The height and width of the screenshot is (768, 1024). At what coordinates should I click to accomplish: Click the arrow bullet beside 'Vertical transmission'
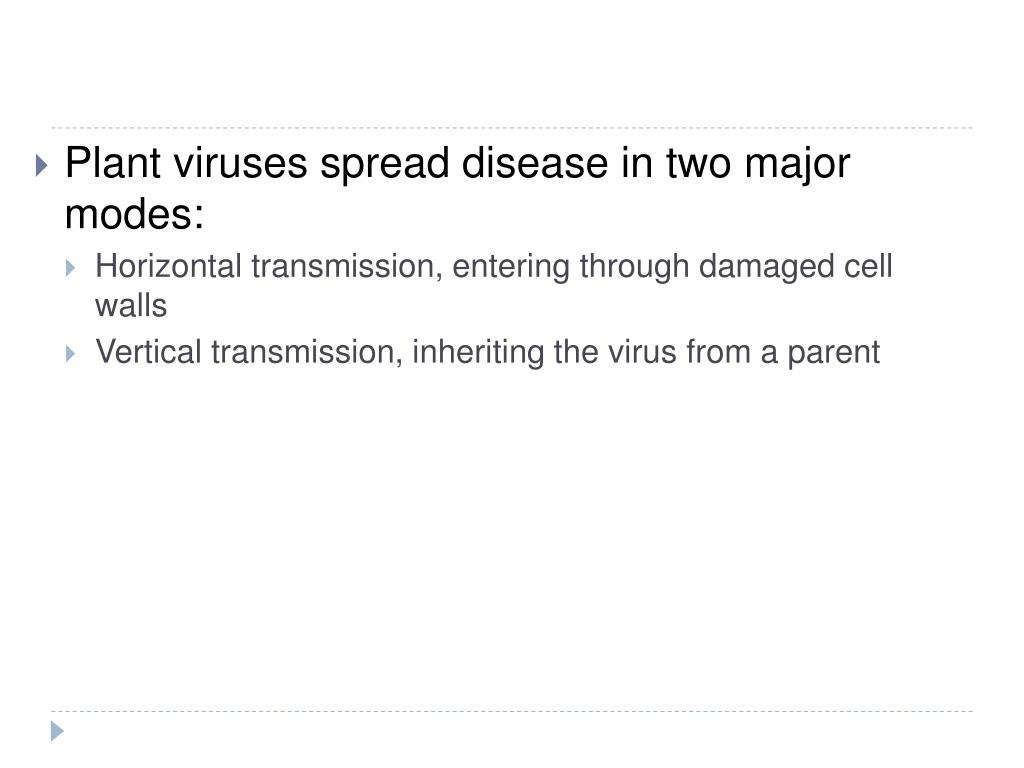[71, 354]
